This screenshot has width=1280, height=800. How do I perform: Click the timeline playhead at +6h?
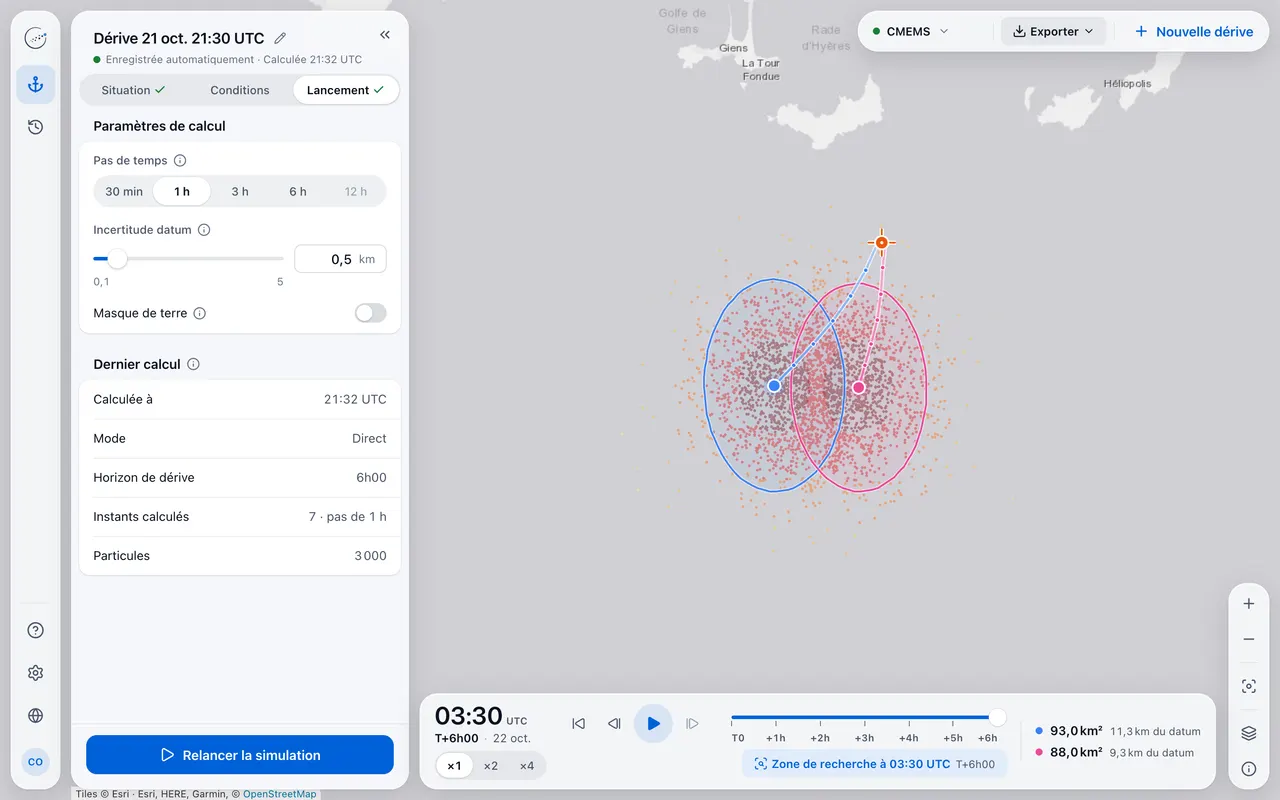pos(997,717)
